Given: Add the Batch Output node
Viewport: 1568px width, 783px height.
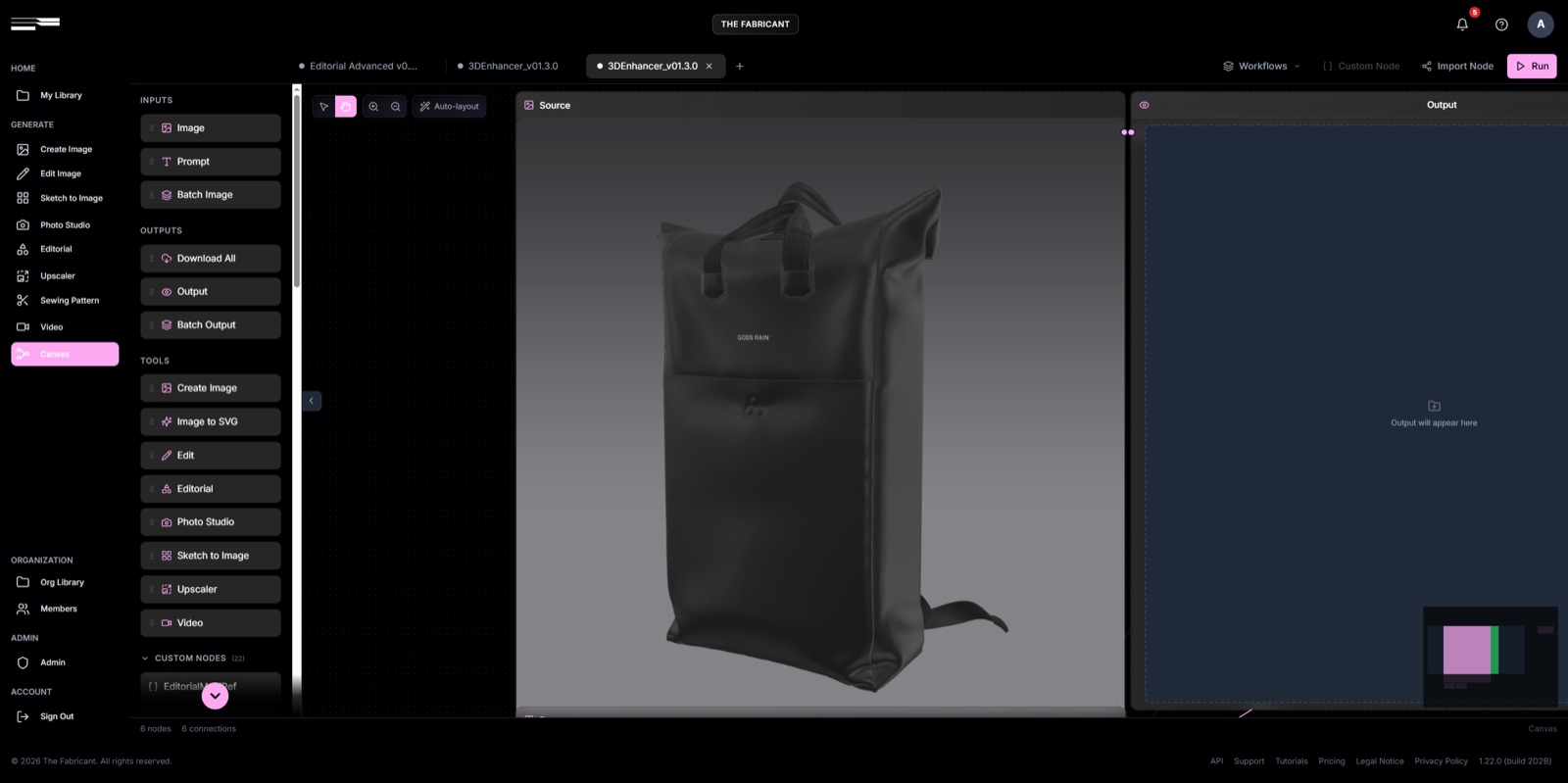Looking at the screenshot, I should 211,325.
